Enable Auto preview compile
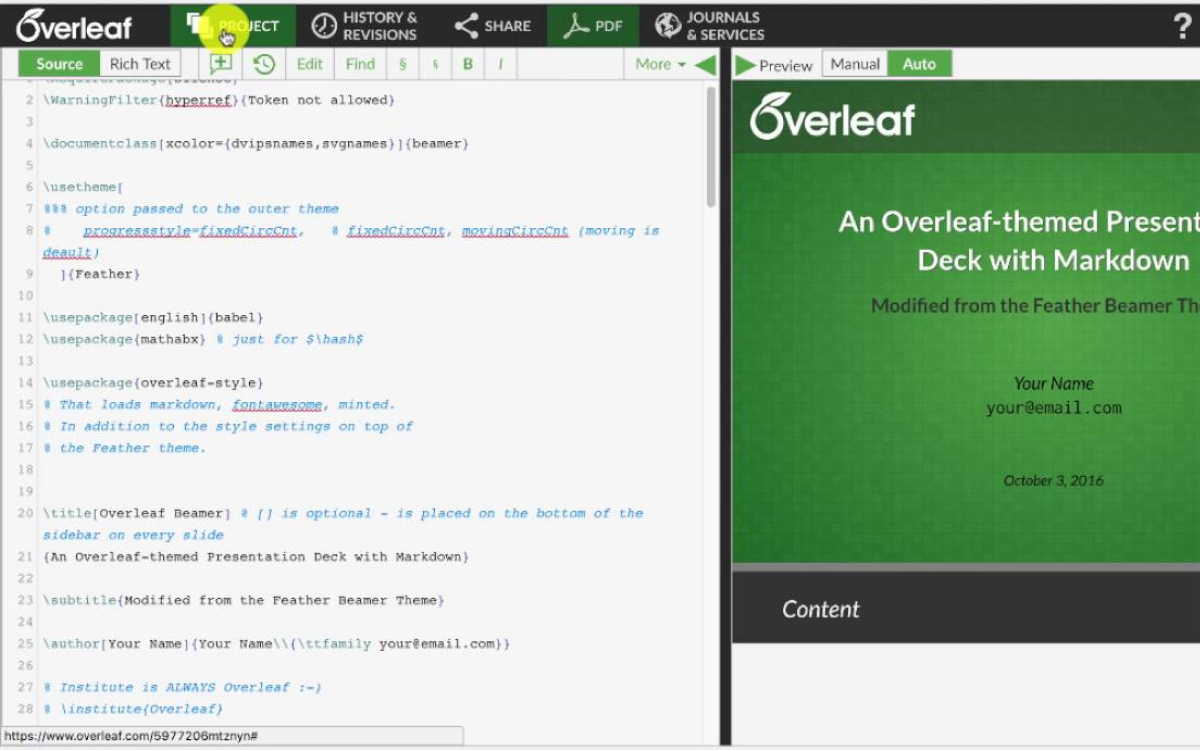 (919, 64)
